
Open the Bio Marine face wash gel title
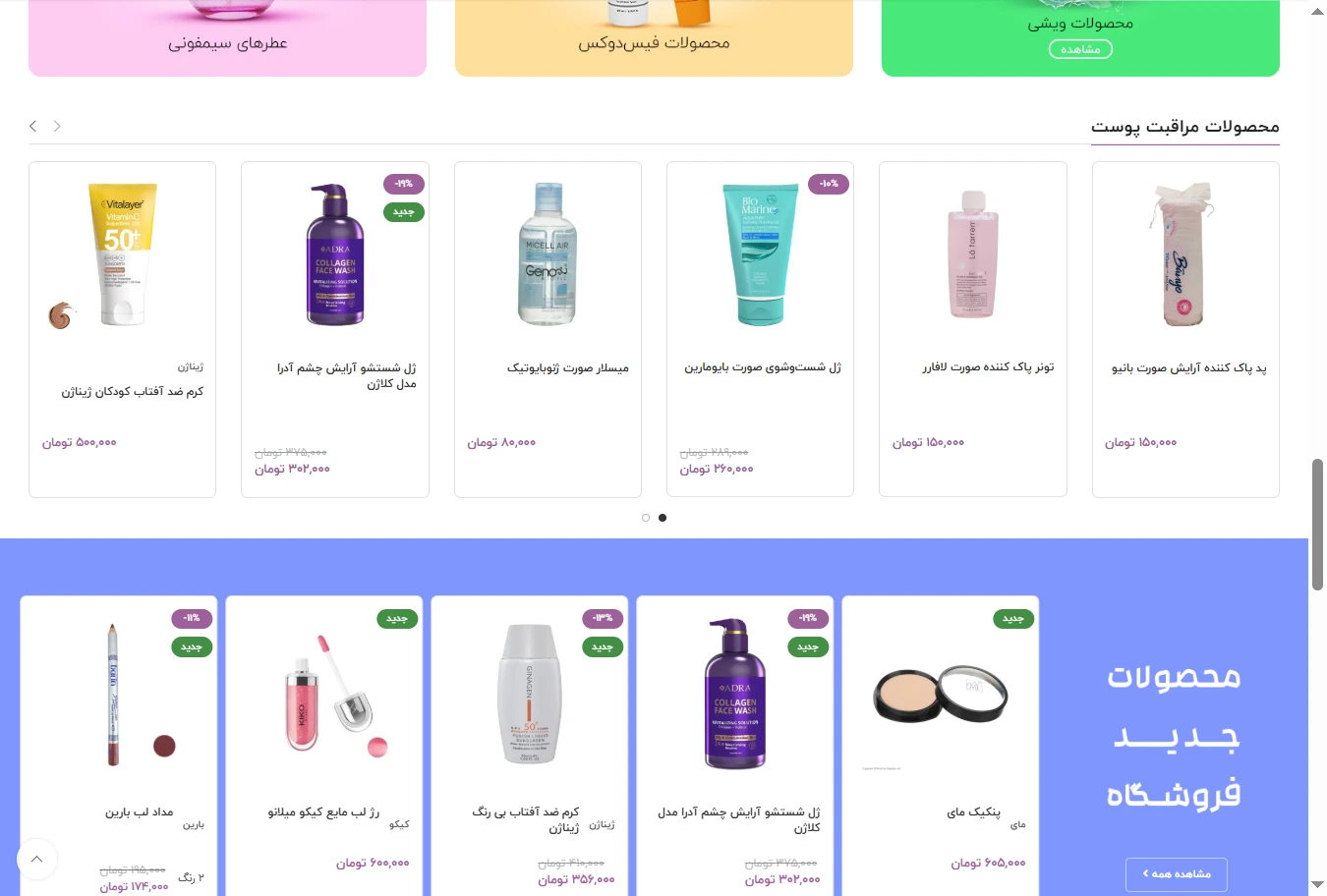[x=763, y=367]
